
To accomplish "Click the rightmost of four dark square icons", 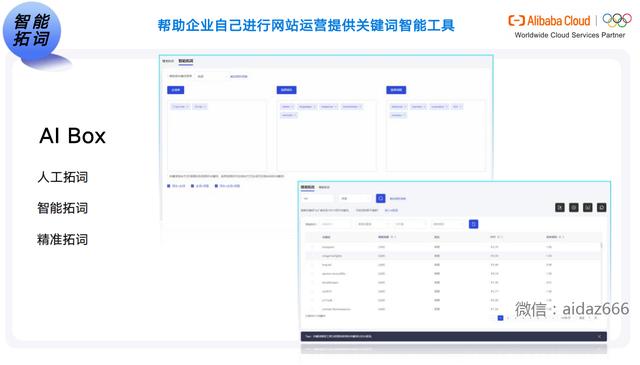I will (x=602, y=207).
